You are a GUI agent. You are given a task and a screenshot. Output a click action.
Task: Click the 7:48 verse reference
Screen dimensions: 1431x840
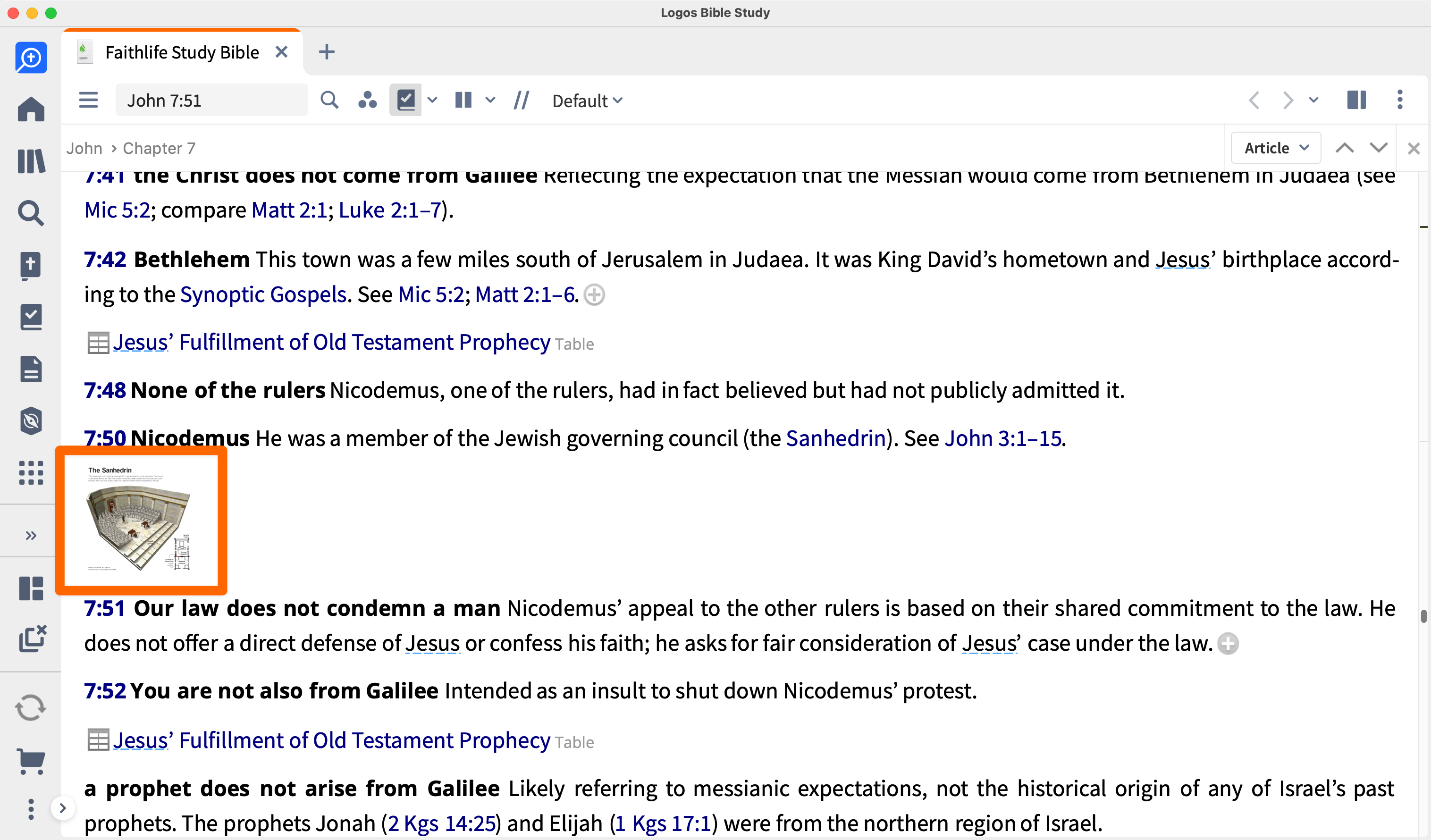click(105, 390)
